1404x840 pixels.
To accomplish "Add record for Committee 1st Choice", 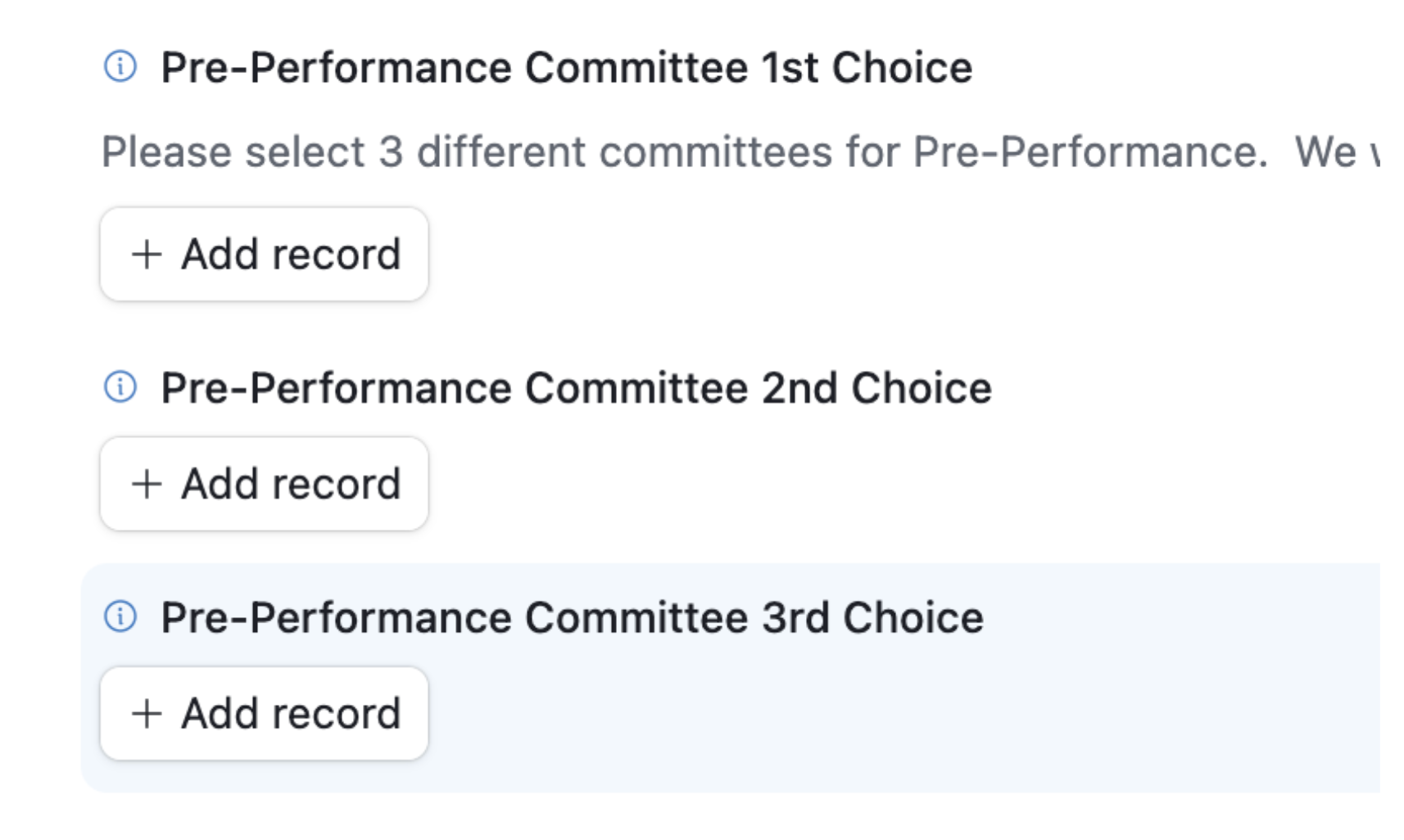I will [264, 255].
